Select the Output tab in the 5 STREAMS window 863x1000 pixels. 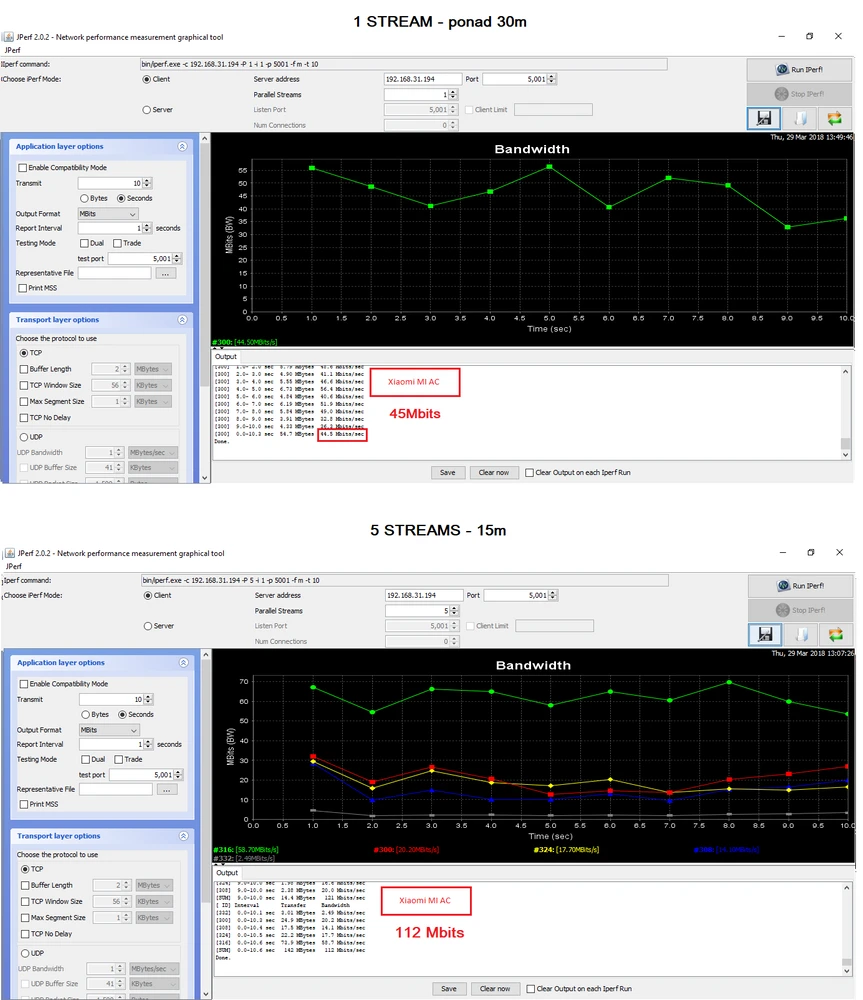click(x=227, y=873)
